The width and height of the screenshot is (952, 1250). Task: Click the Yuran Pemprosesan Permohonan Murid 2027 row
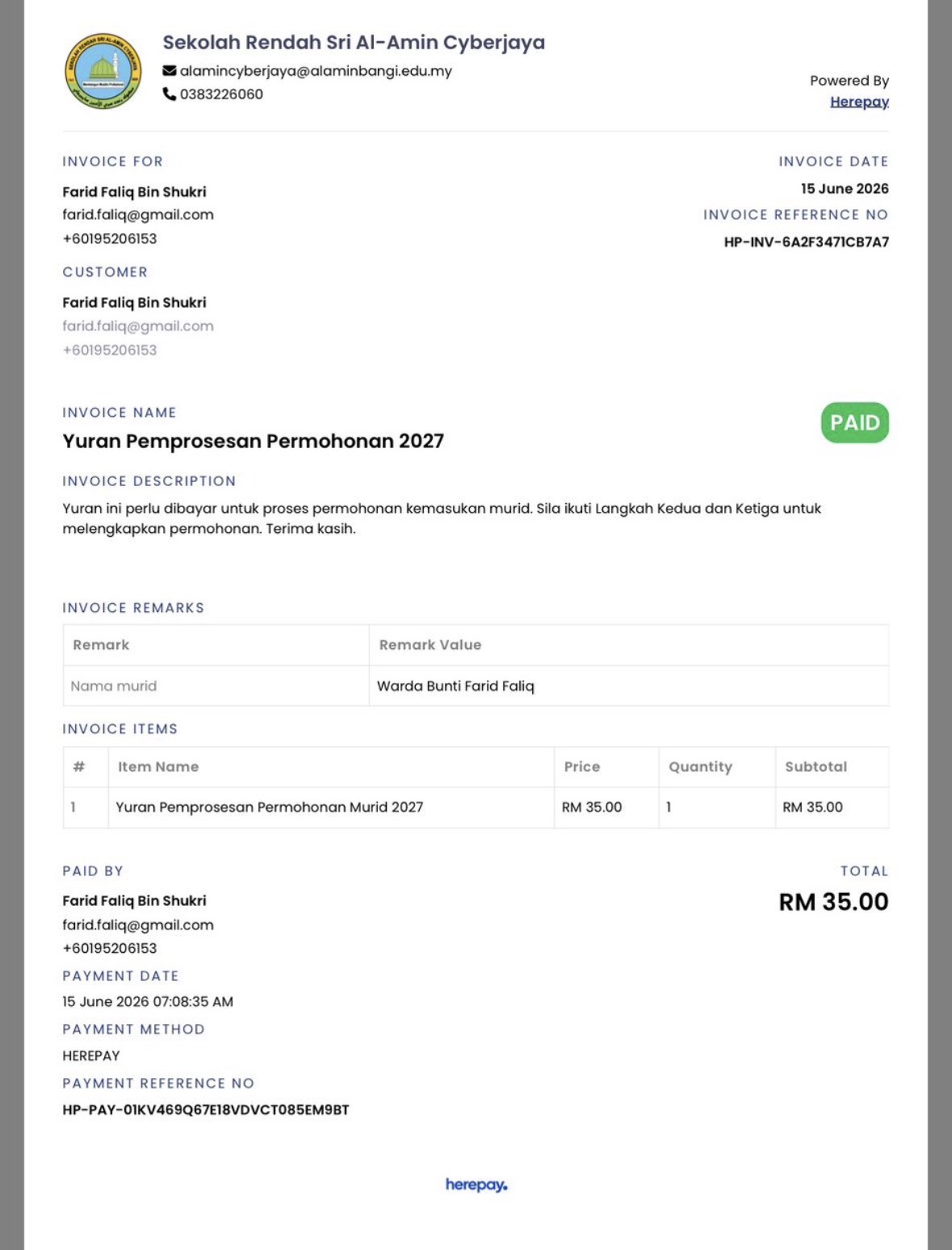click(x=476, y=807)
